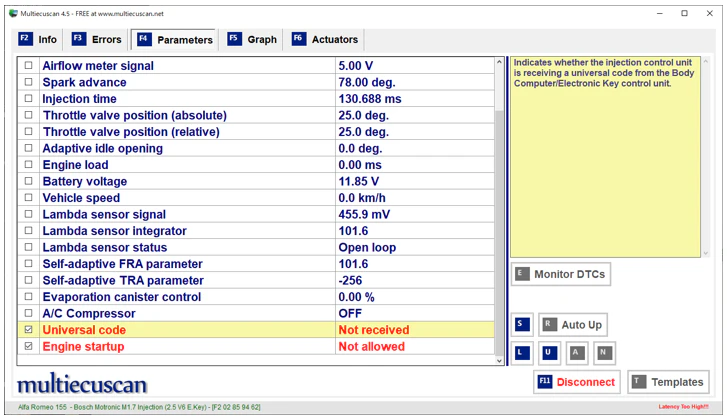Click the description panel scroll-down arrow
Viewport: 727px width, 419px height.
coord(706,253)
